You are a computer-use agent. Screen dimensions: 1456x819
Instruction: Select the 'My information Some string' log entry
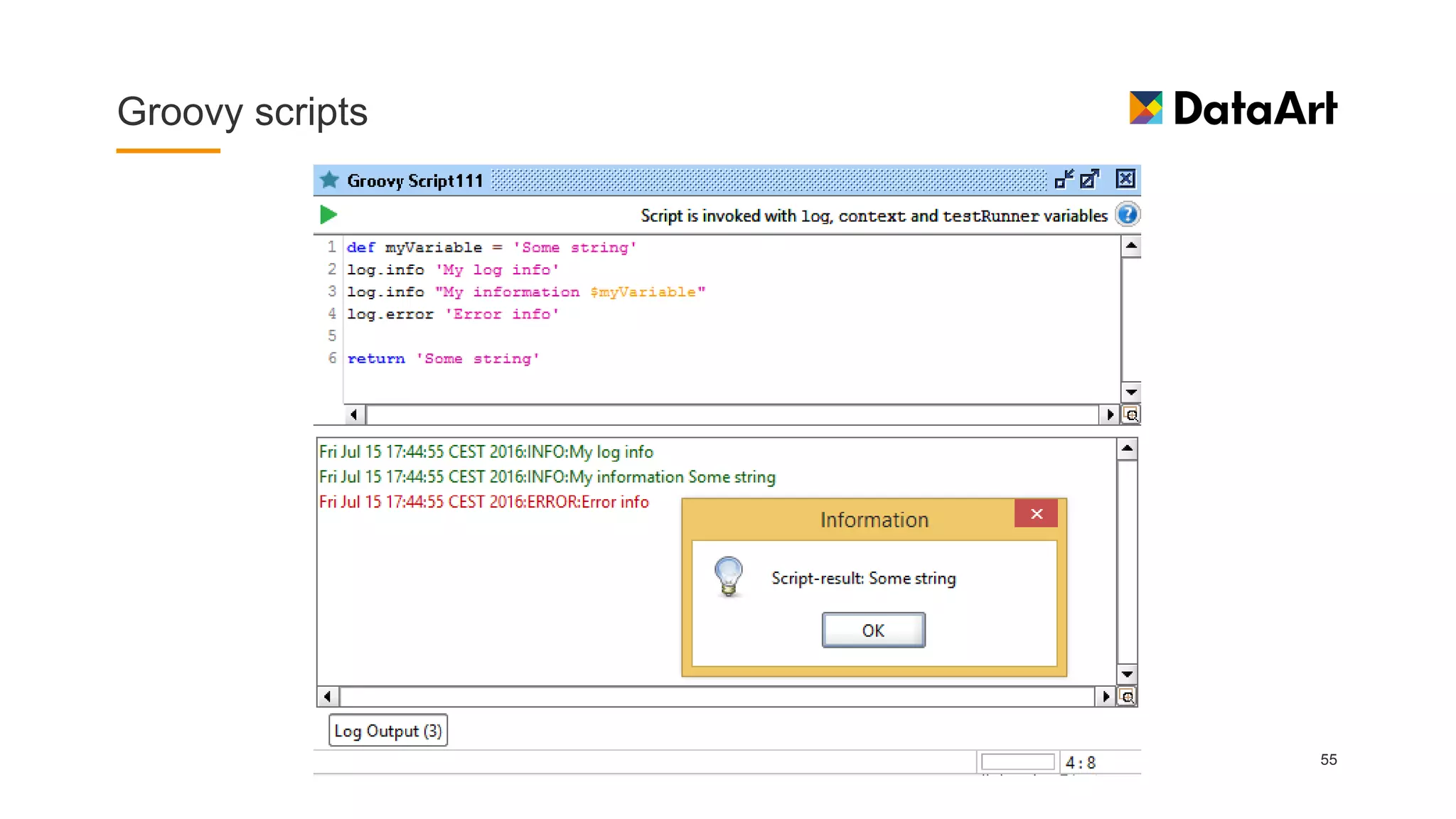pos(547,477)
